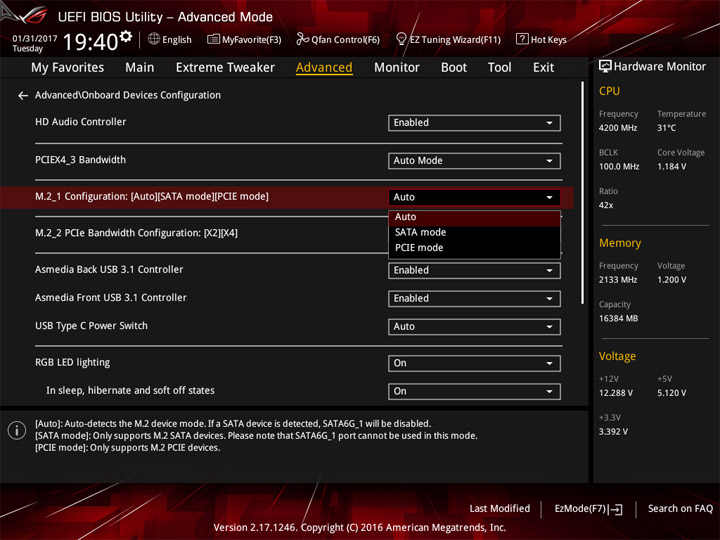
Task: Click CPU frequency value 4200 MHz
Action: [x=618, y=128]
